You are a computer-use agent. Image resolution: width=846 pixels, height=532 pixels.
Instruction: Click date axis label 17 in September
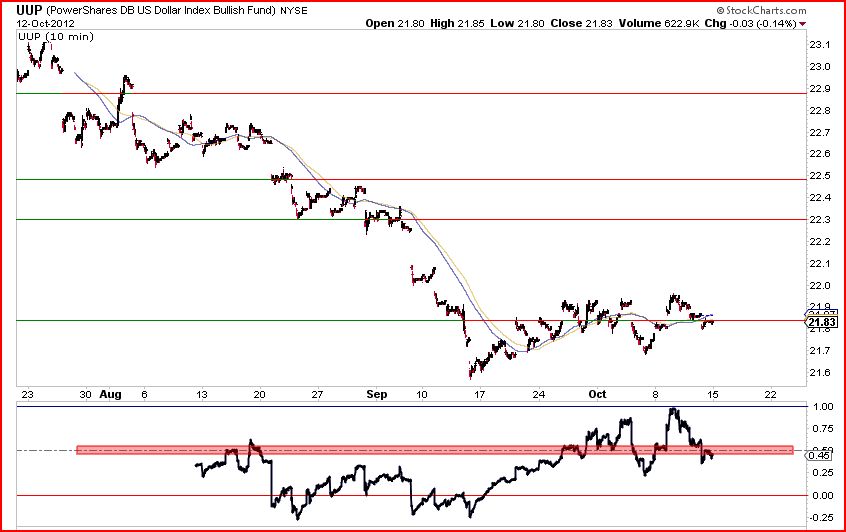480,394
